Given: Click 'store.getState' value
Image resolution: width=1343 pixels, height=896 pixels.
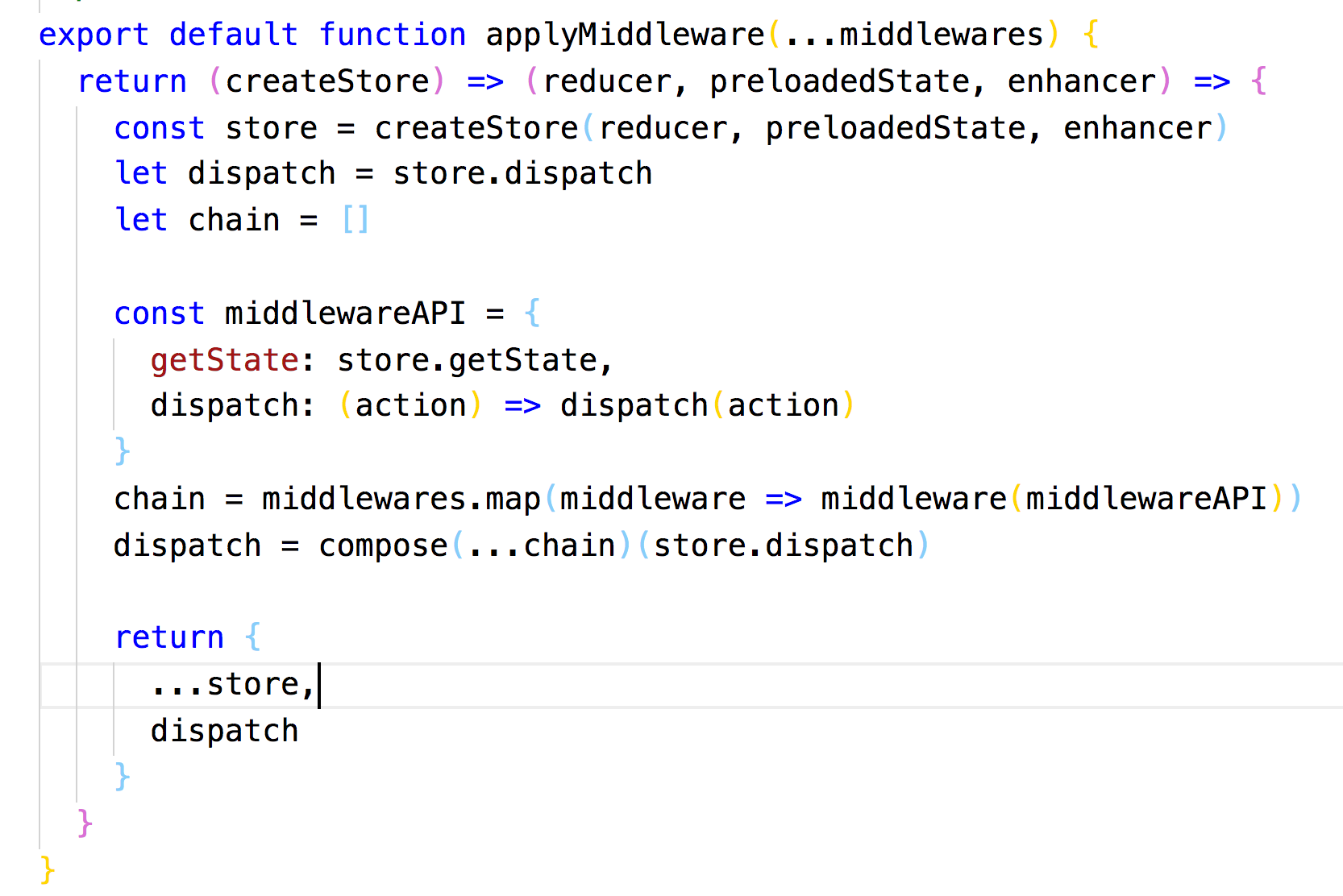Looking at the screenshot, I should pos(467,360).
